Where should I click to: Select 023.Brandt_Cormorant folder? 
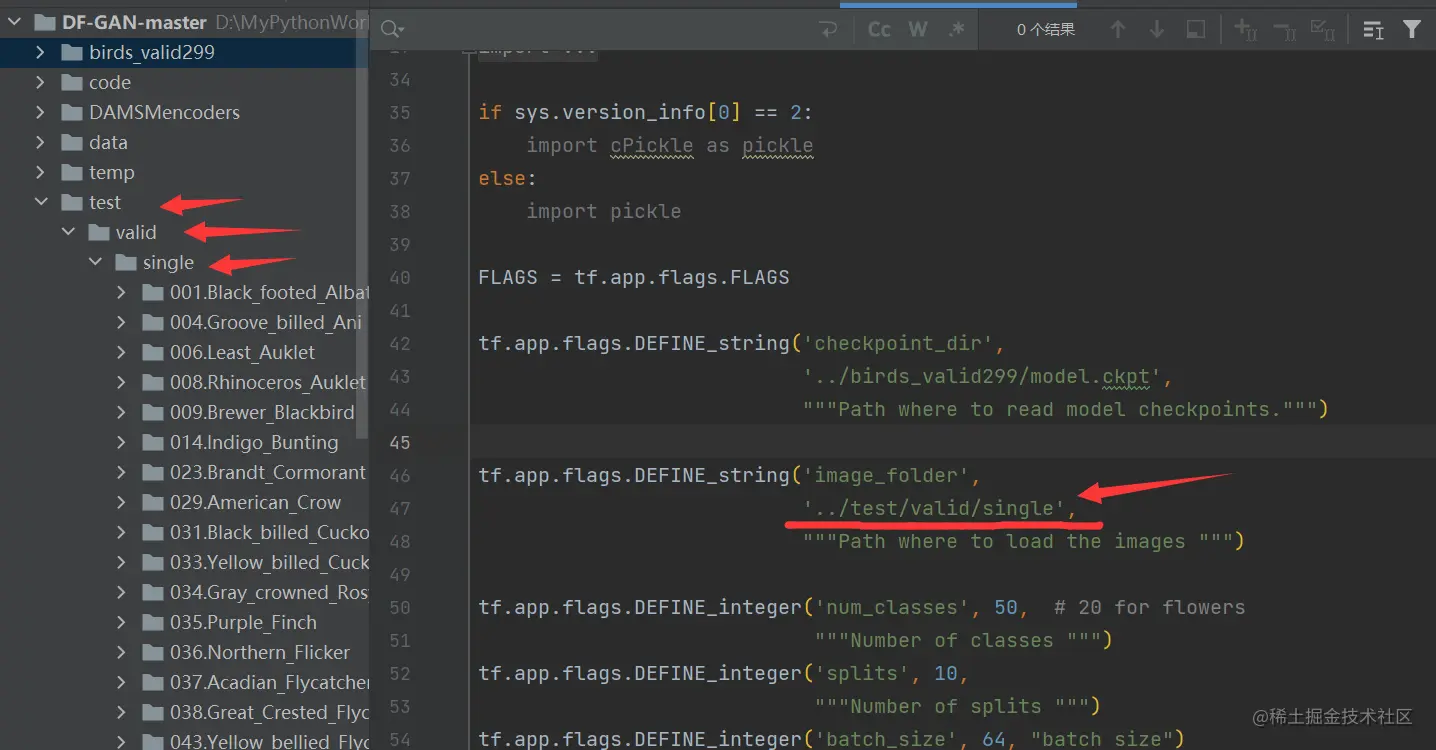coord(268,472)
